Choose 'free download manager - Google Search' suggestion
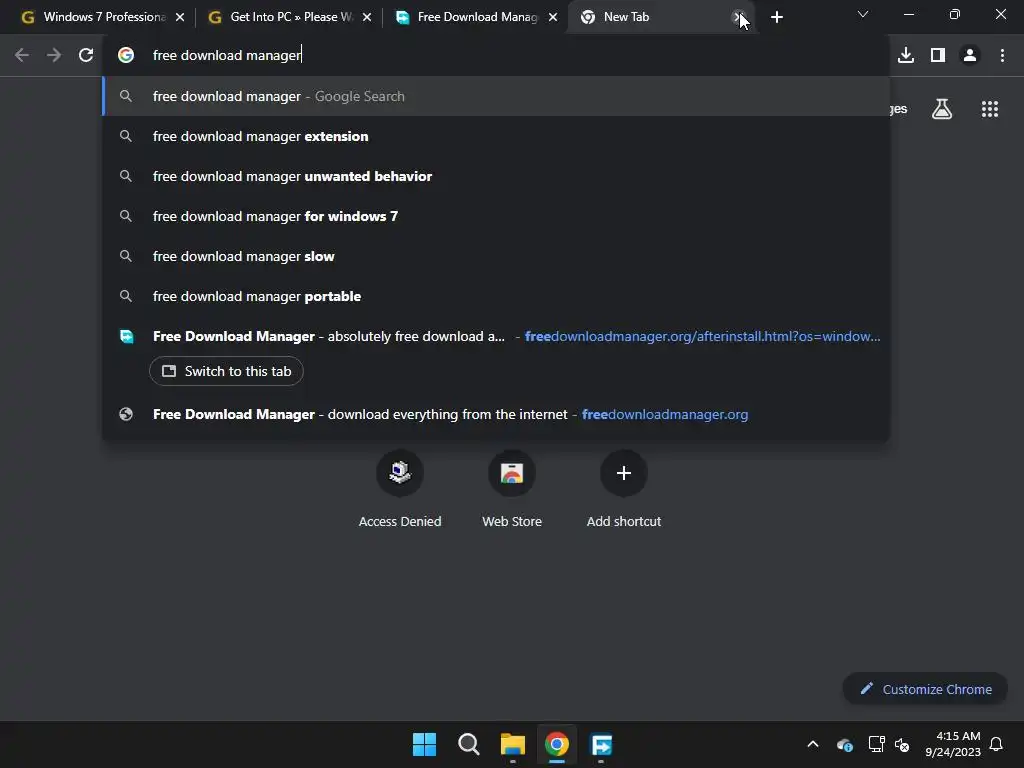The width and height of the screenshot is (1024, 768). click(496, 97)
